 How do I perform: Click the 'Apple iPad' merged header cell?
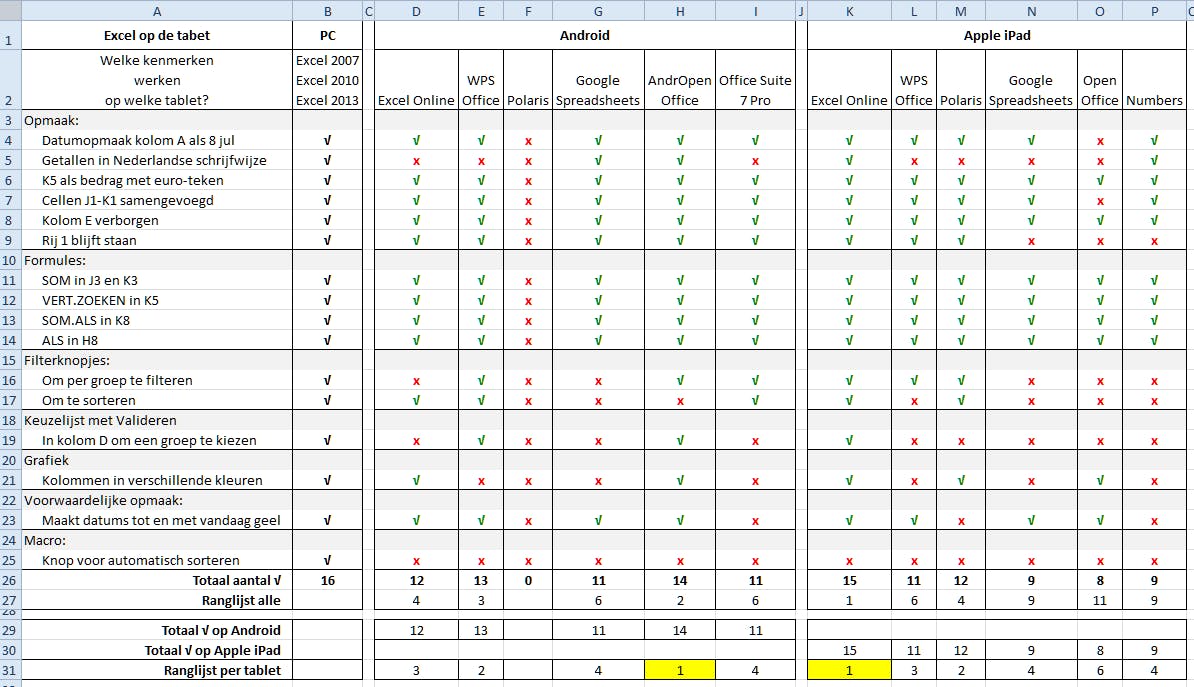pos(998,36)
